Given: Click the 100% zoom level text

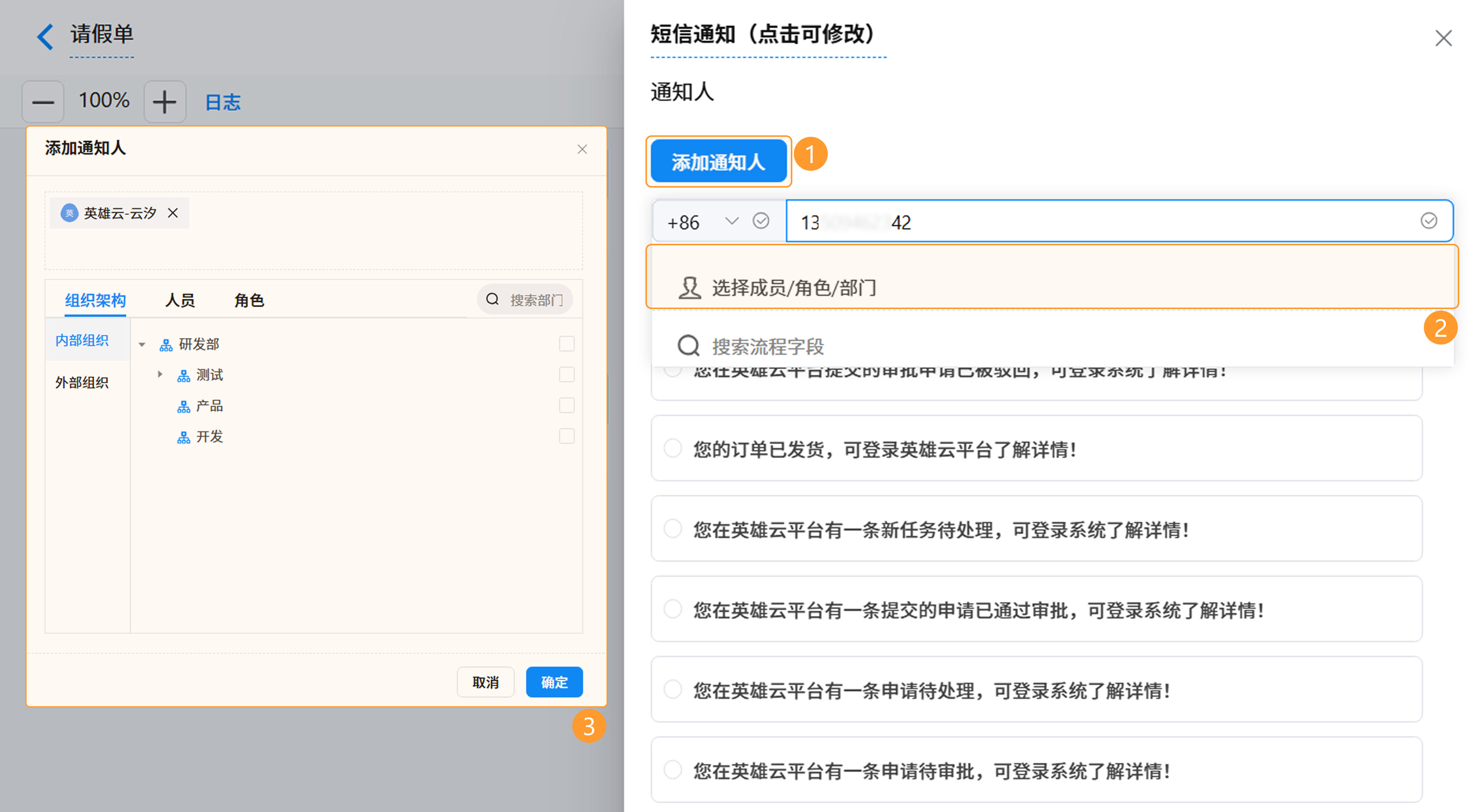Looking at the screenshot, I should pos(104,100).
